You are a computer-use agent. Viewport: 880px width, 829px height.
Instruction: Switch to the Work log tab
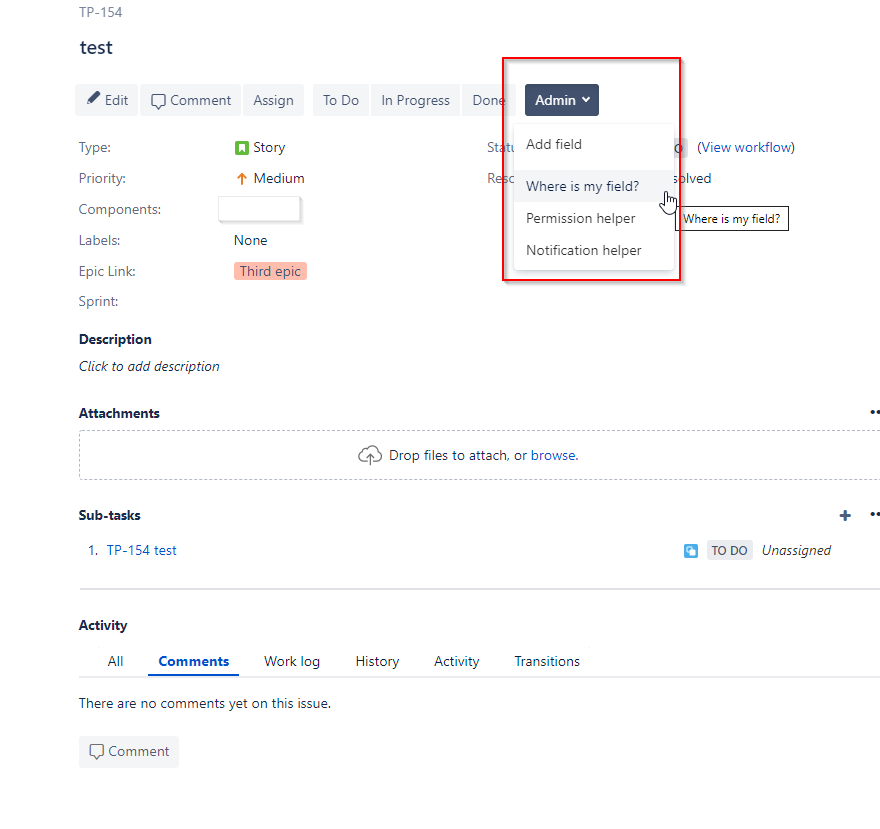pyautogui.click(x=292, y=661)
